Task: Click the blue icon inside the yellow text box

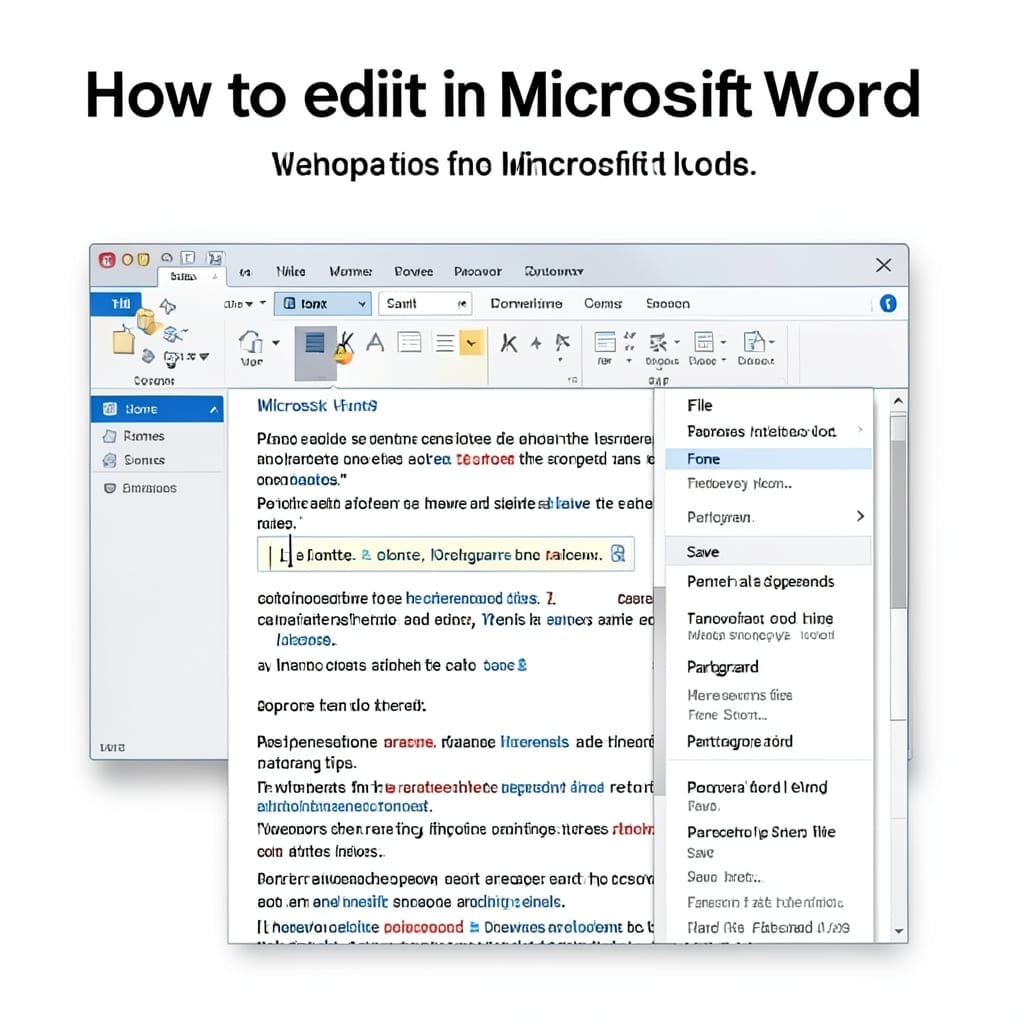Action: (x=618, y=554)
